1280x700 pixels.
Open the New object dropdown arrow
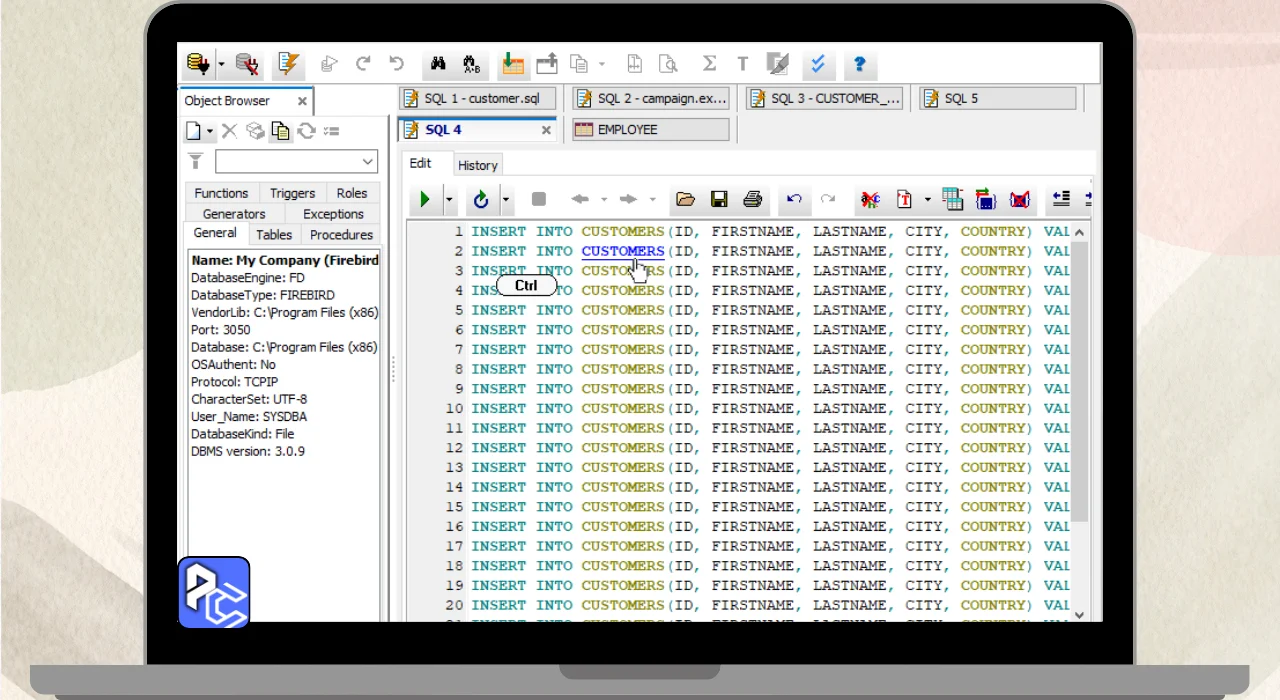210,131
